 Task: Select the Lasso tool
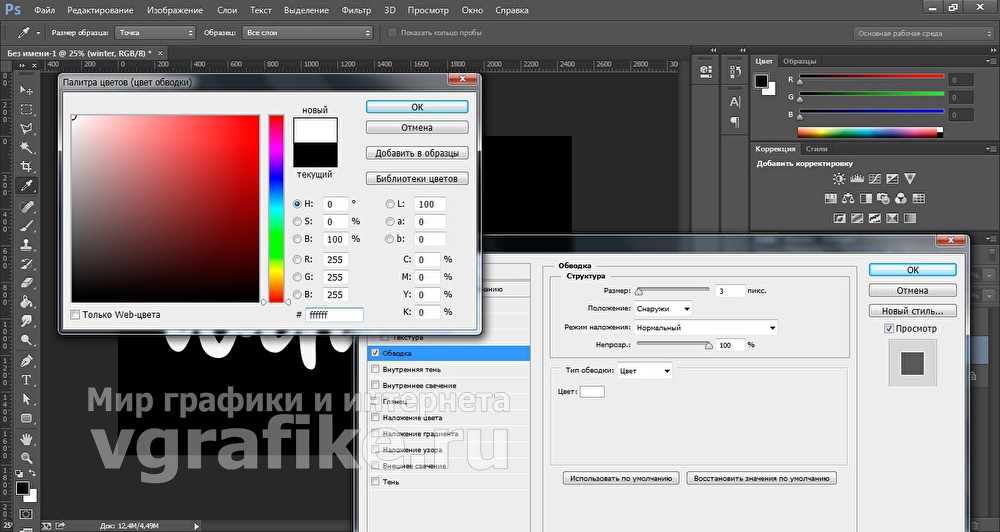(x=26, y=129)
